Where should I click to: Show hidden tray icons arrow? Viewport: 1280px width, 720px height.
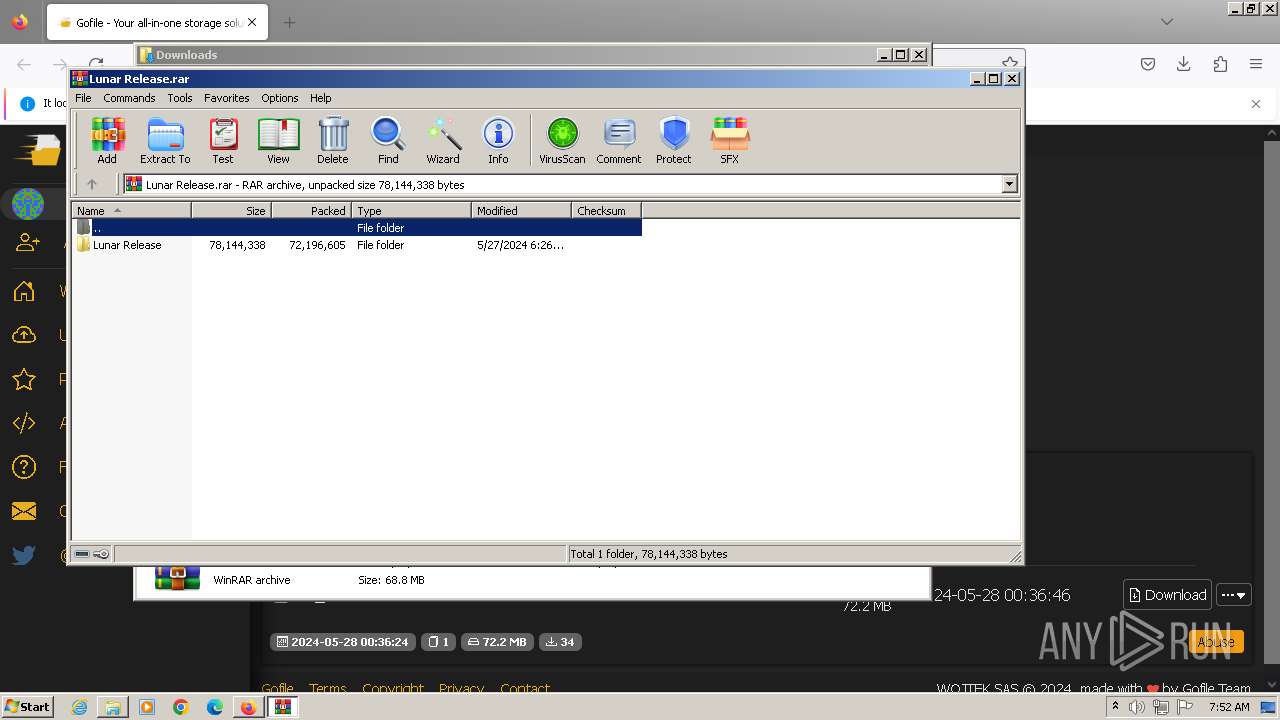click(1115, 707)
